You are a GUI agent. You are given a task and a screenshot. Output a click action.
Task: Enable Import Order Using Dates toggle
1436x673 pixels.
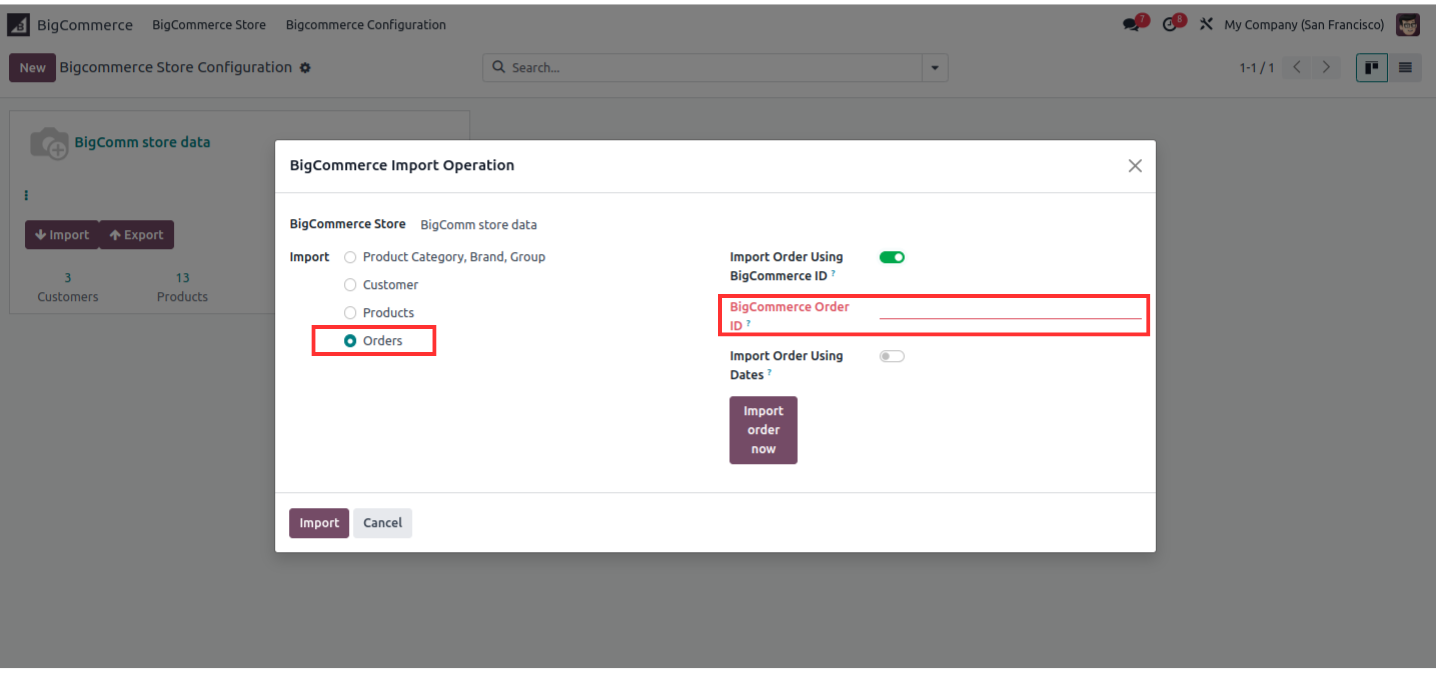click(892, 356)
